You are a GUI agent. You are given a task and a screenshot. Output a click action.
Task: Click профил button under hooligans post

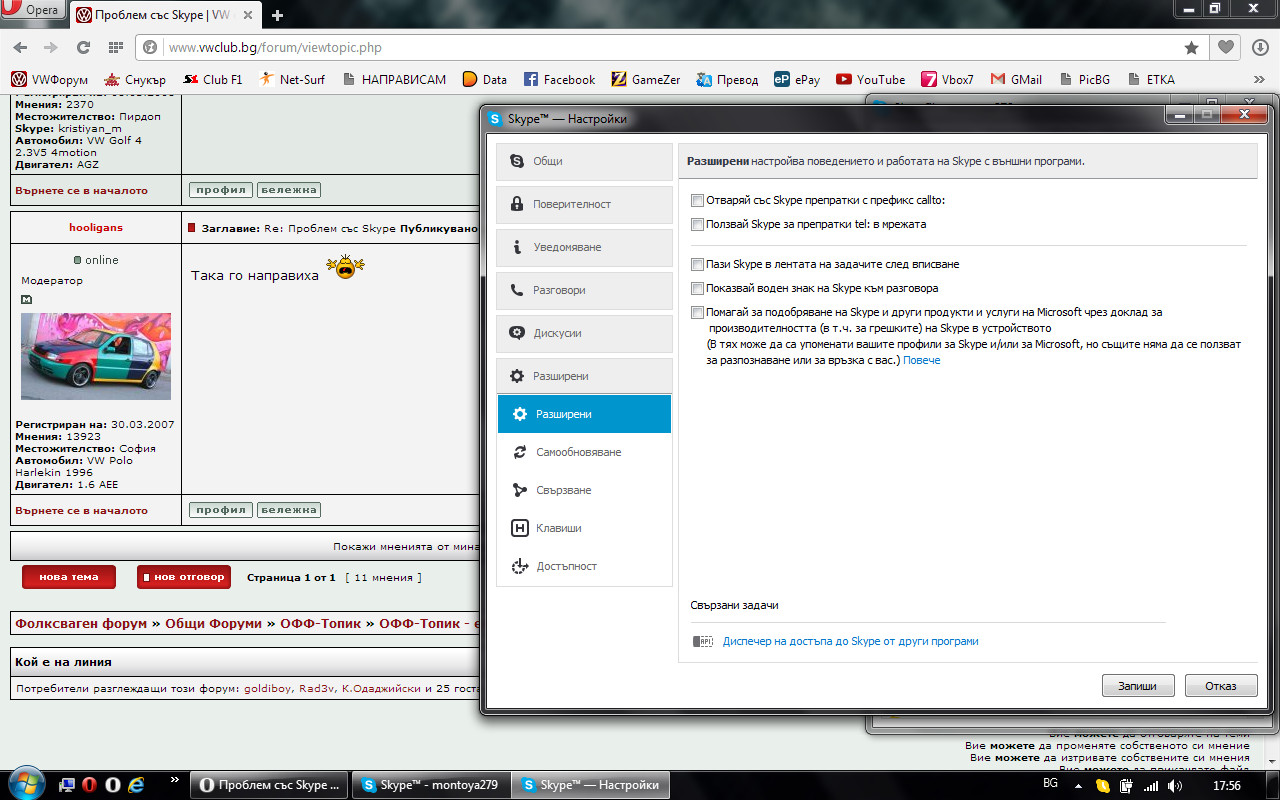(x=221, y=510)
